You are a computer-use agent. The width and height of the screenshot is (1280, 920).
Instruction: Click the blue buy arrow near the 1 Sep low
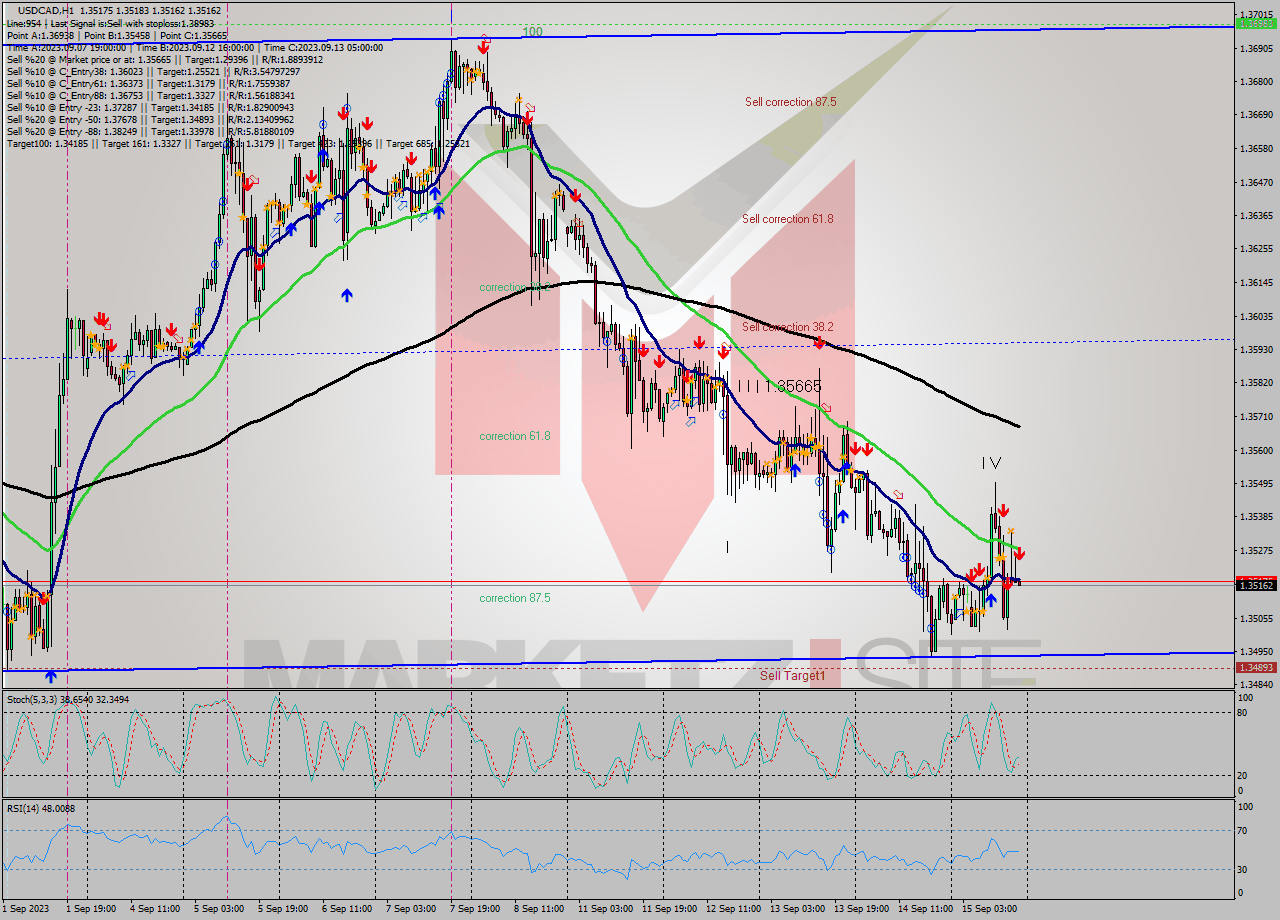pos(48,678)
